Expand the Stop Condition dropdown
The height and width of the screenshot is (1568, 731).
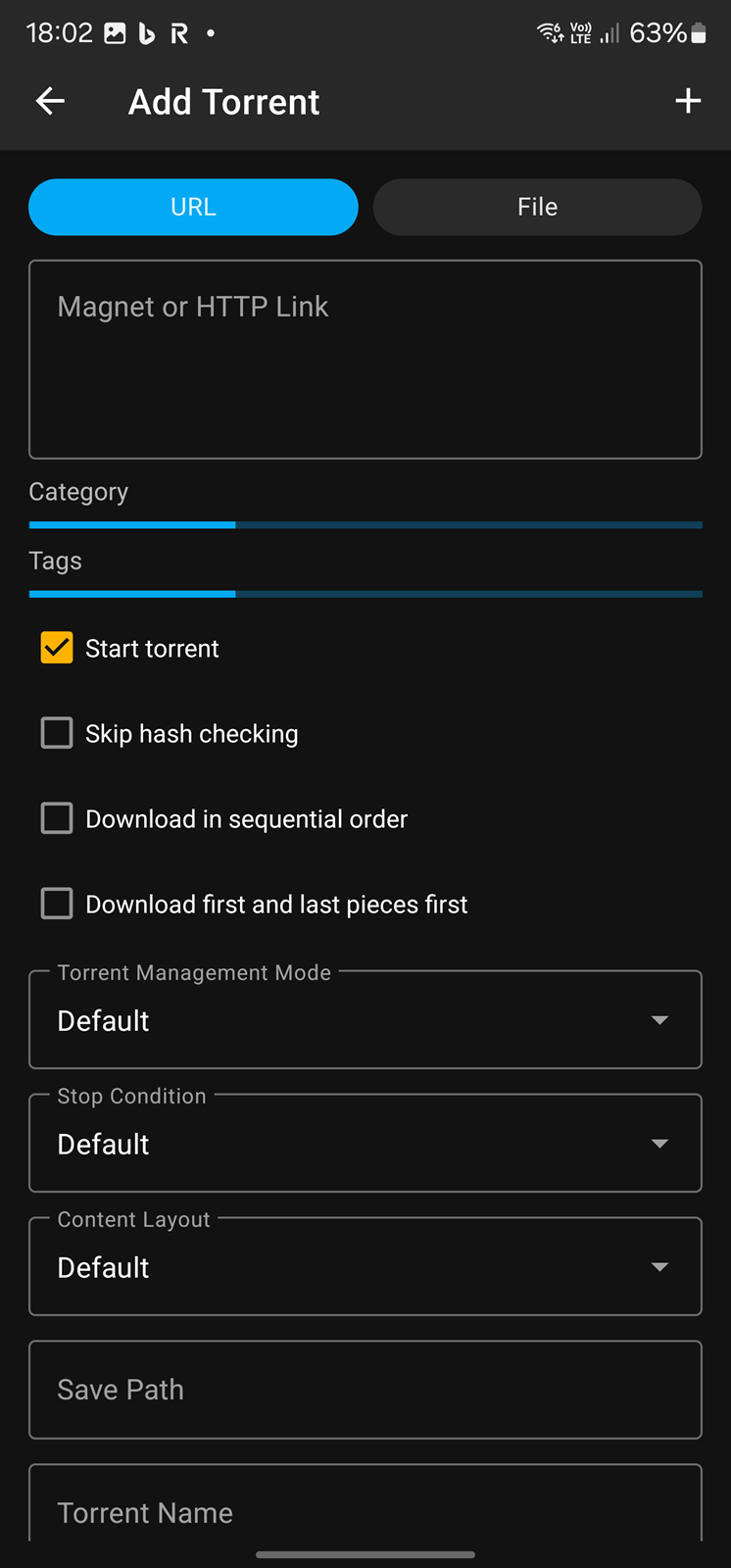(365, 1144)
